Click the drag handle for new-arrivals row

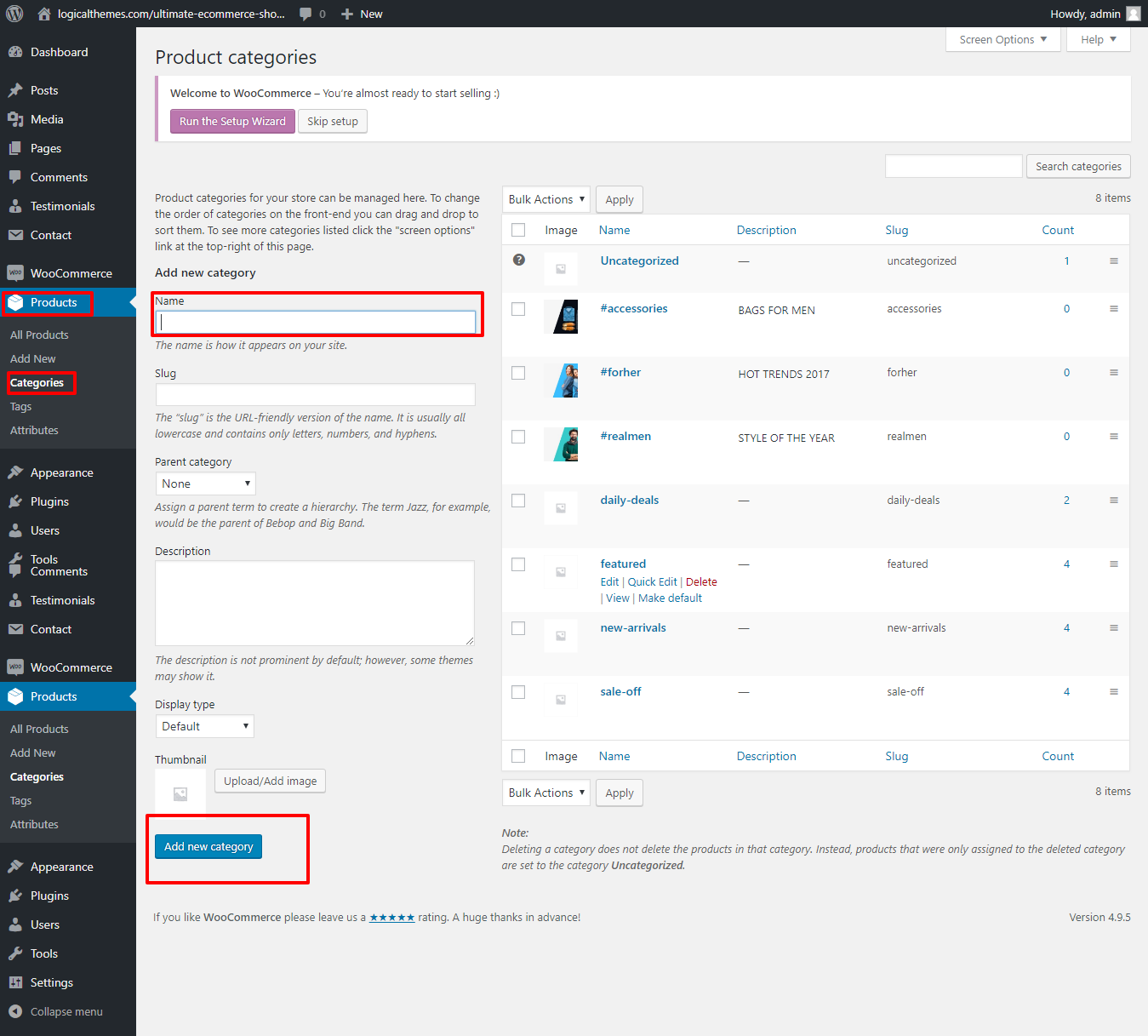[x=1113, y=628]
